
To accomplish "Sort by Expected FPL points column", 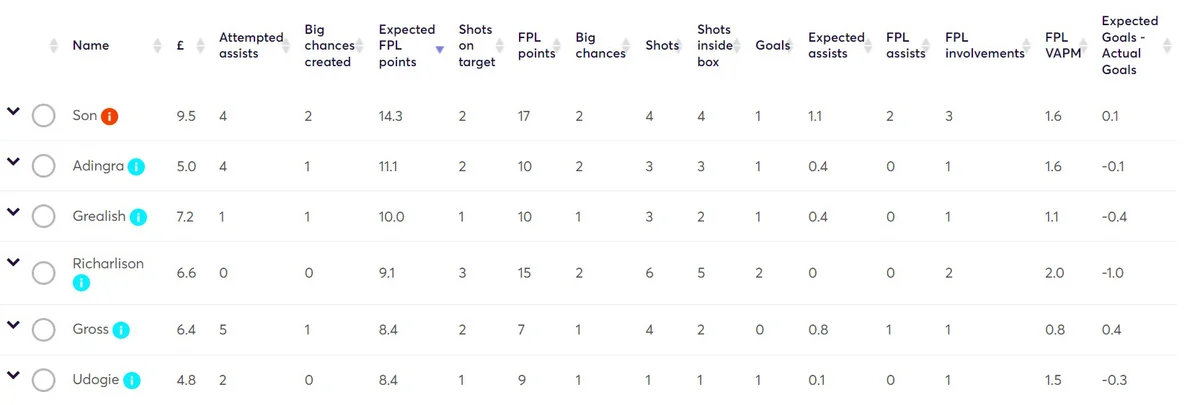I will point(405,46).
